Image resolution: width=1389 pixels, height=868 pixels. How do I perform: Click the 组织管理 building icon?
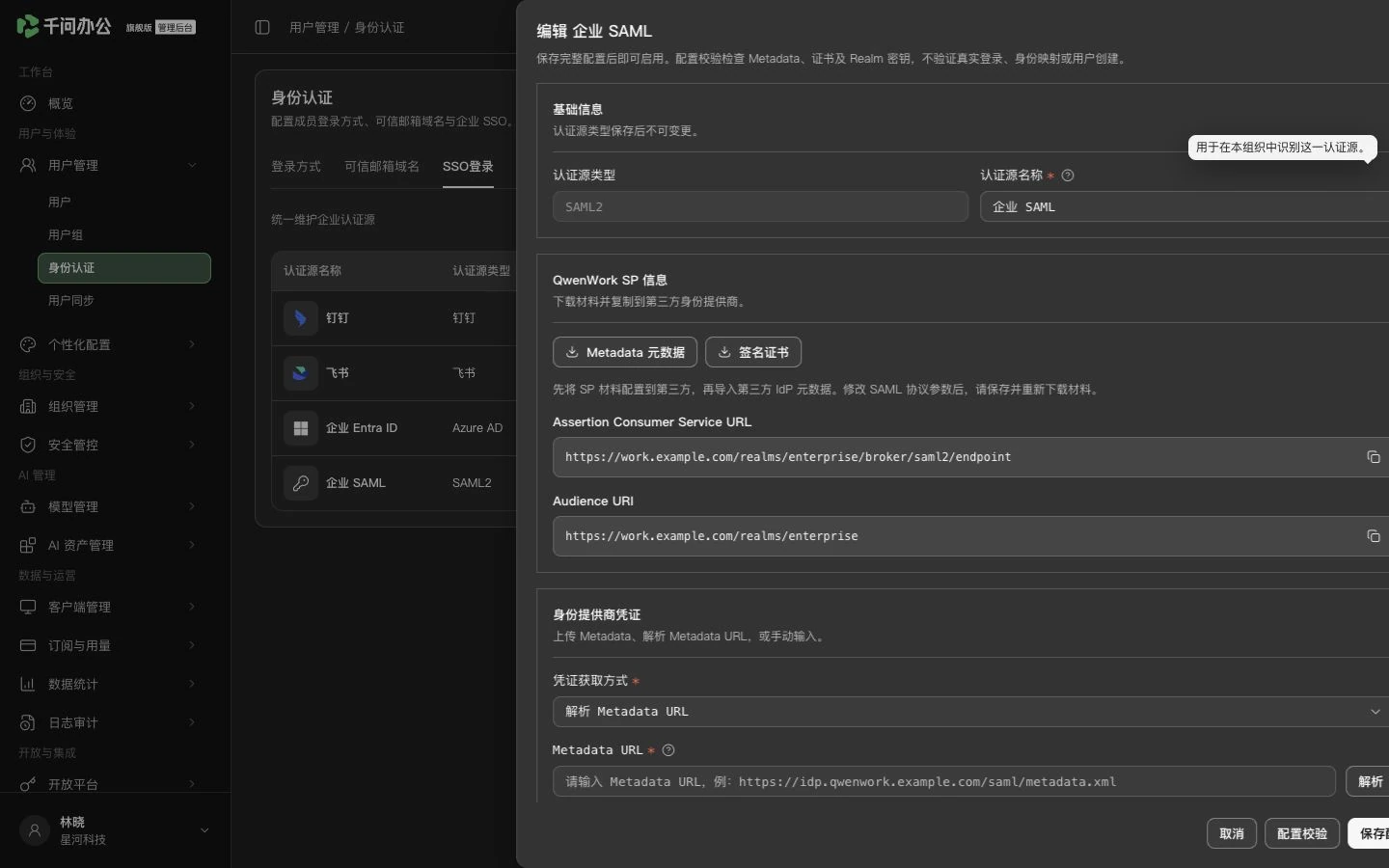(x=28, y=406)
